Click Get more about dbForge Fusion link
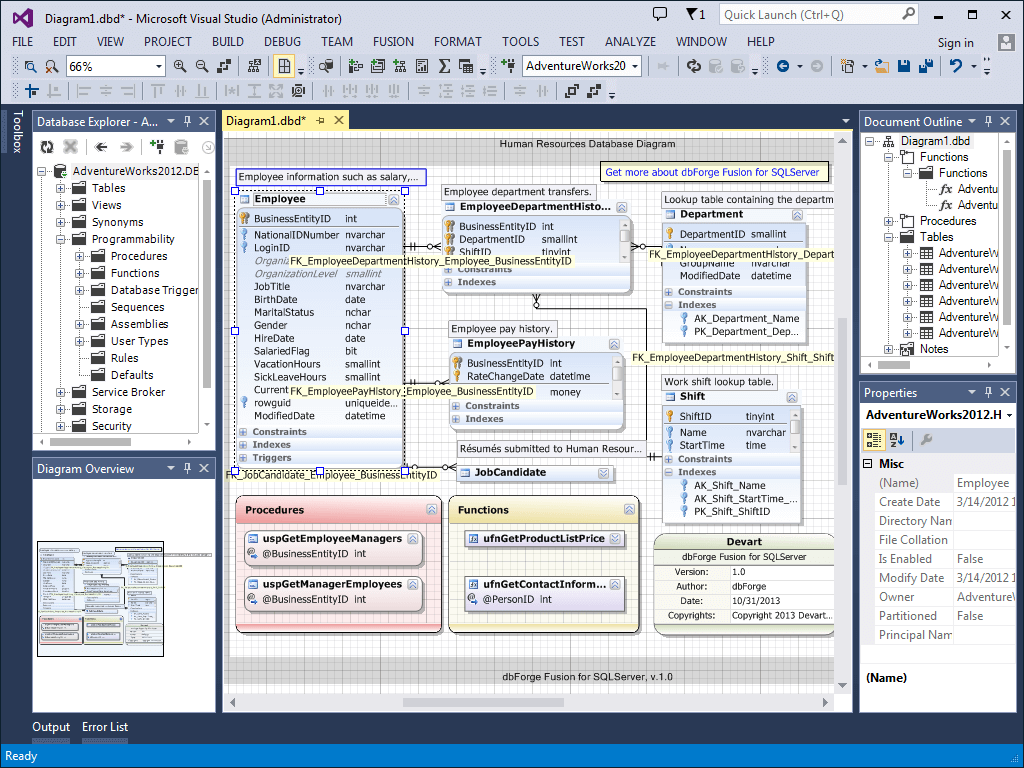Viewport: 1024px width, 768px height. pos(712,172)
